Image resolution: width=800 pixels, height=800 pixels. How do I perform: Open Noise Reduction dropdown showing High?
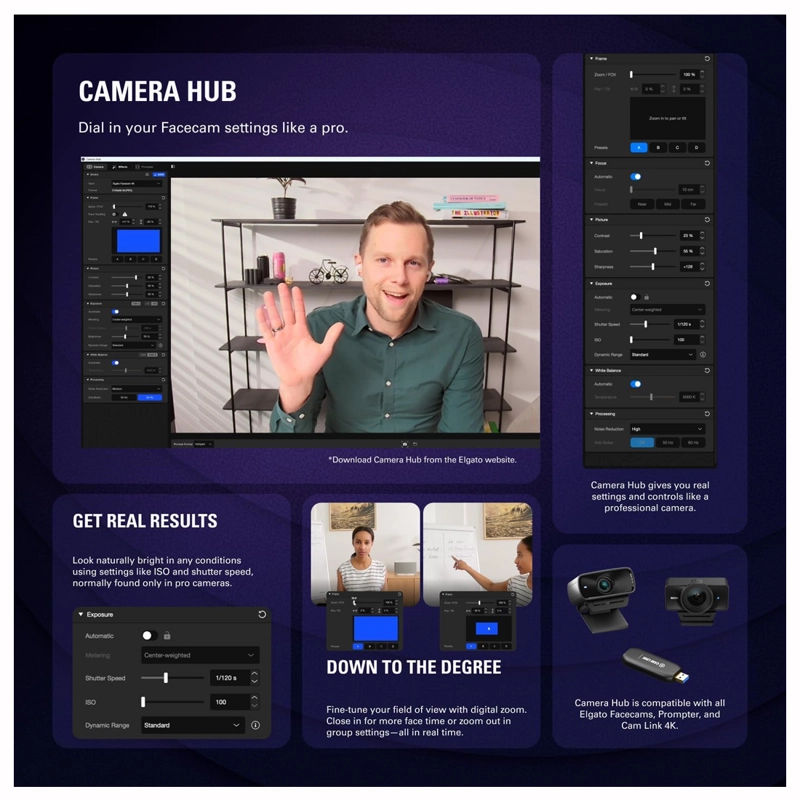coord(667,429)
